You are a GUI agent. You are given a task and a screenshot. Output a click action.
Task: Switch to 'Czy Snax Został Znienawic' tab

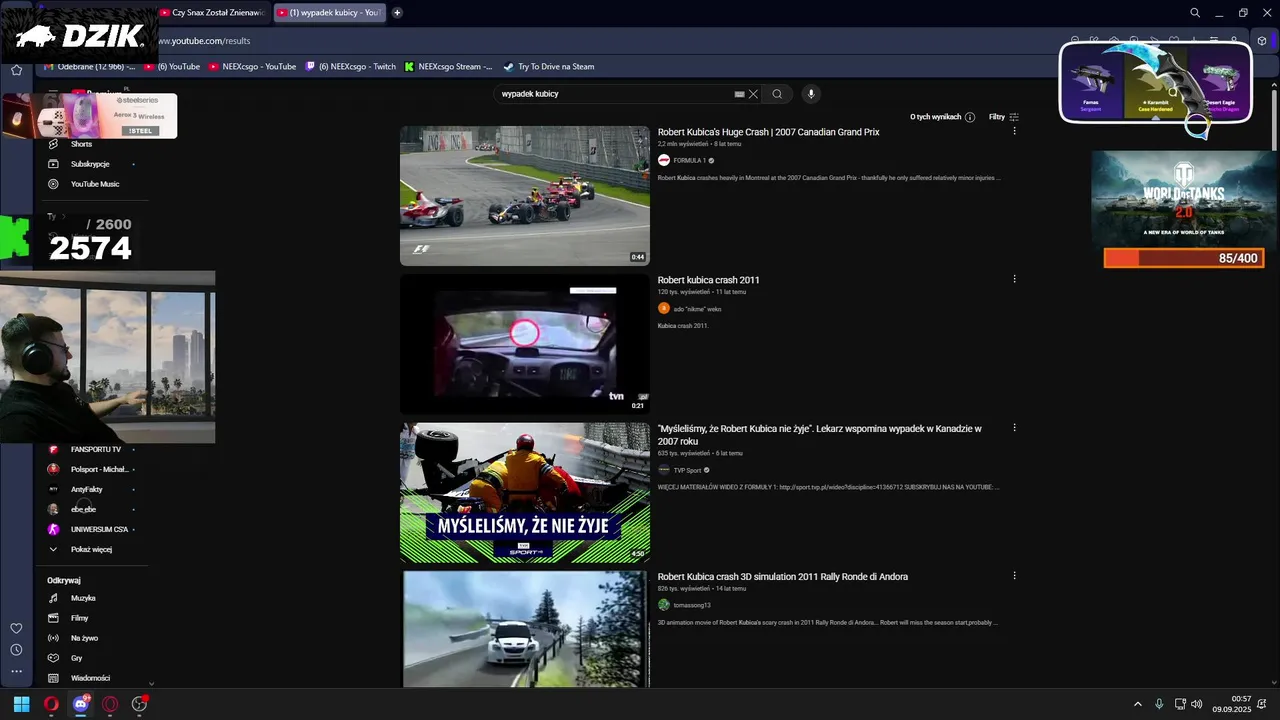tap(212, 12)
